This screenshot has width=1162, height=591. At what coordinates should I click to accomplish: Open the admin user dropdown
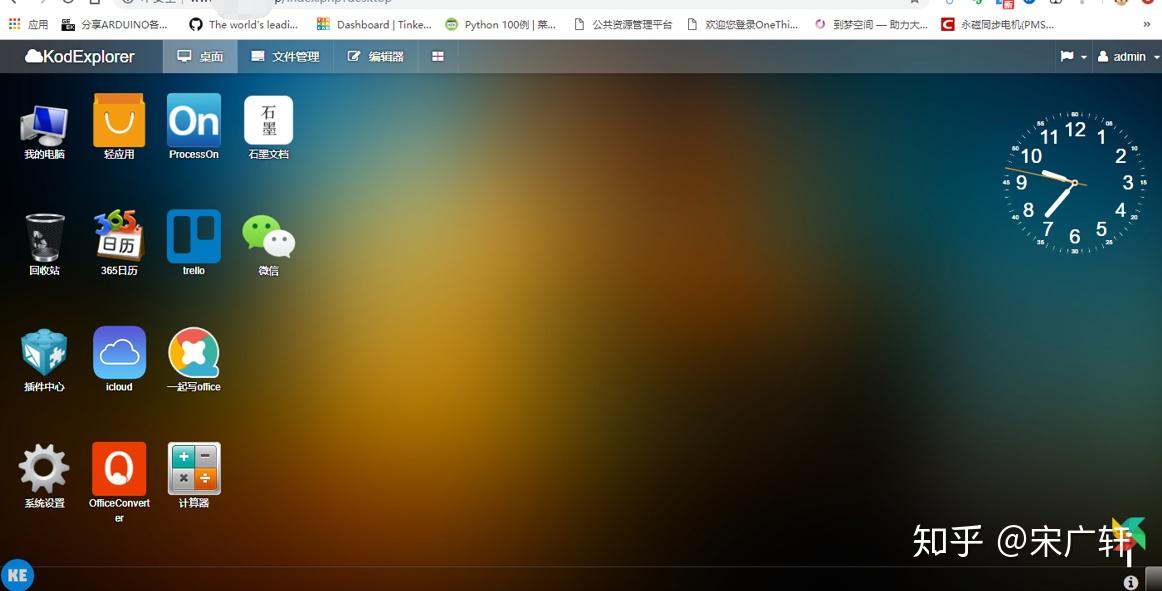tap(1128, 56)
